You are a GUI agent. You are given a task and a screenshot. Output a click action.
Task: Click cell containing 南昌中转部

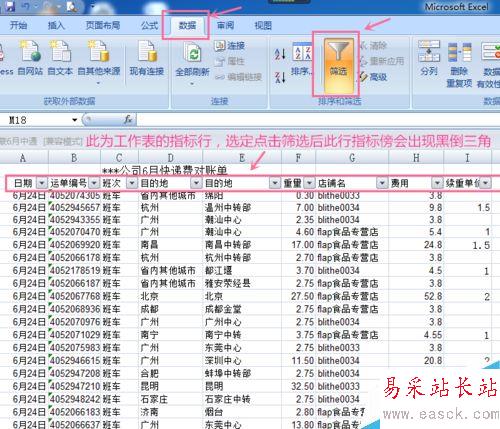pyautogui.click(x=243, y=245)
